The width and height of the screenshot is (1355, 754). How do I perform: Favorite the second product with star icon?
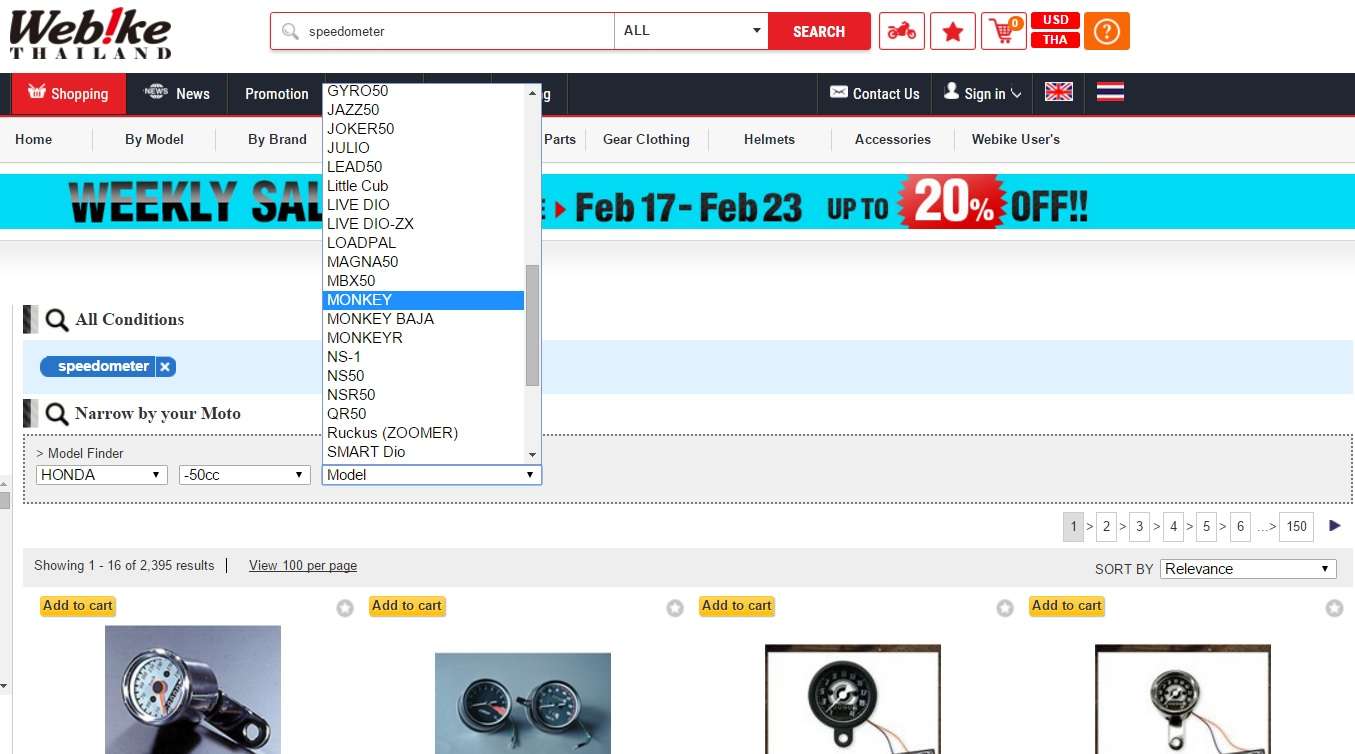click(675, 608)
